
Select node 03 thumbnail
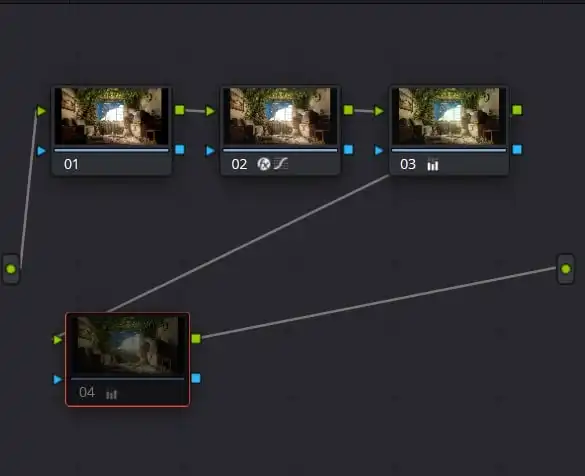point(449,116)
